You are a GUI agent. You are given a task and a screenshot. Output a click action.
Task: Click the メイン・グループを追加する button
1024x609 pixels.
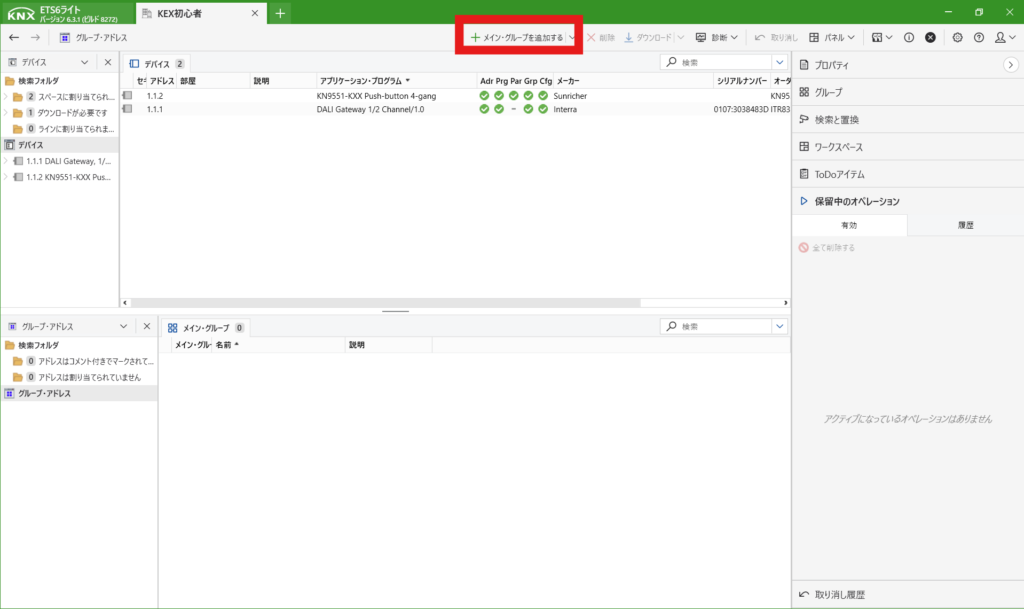[516, 37]
